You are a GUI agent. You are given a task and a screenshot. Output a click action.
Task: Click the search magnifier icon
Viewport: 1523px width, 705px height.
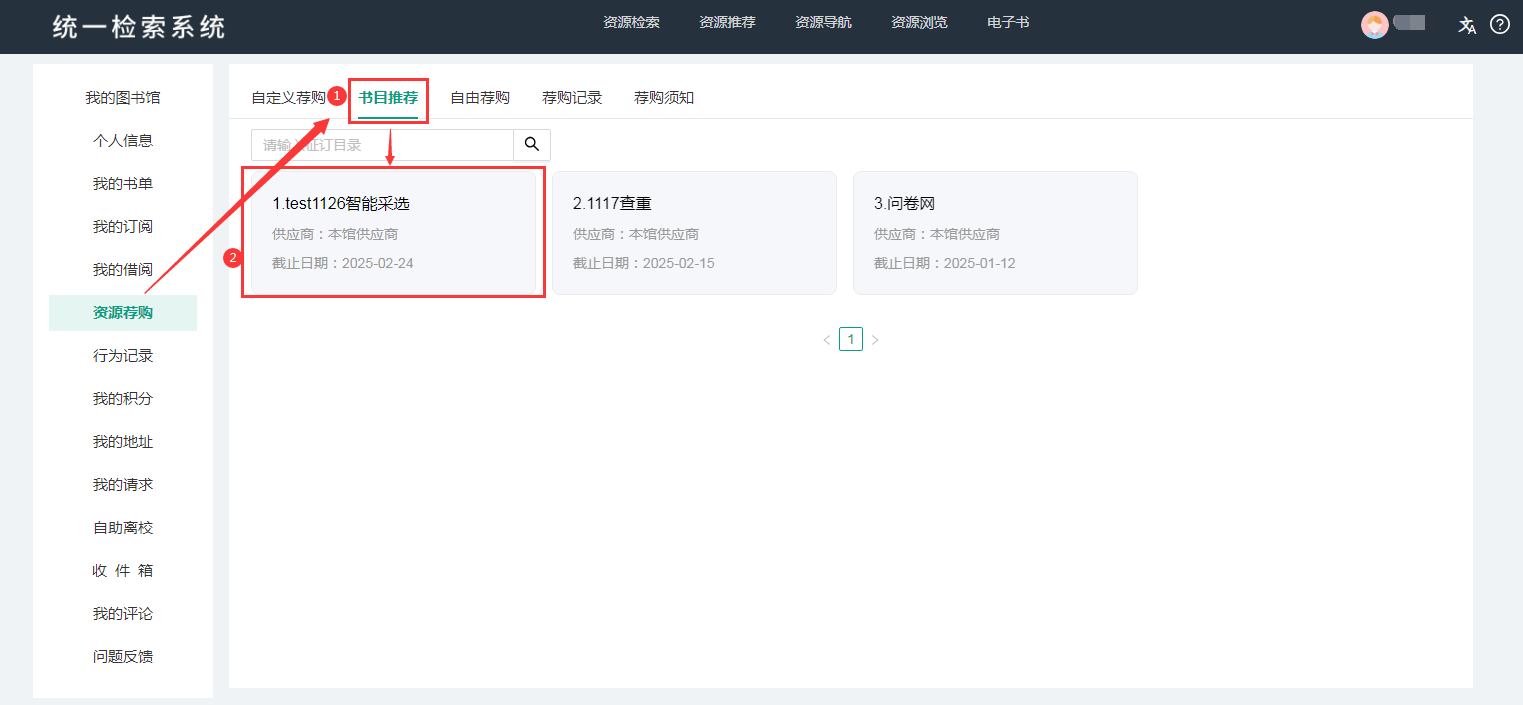pyautogui.click(x=531, y=144)
